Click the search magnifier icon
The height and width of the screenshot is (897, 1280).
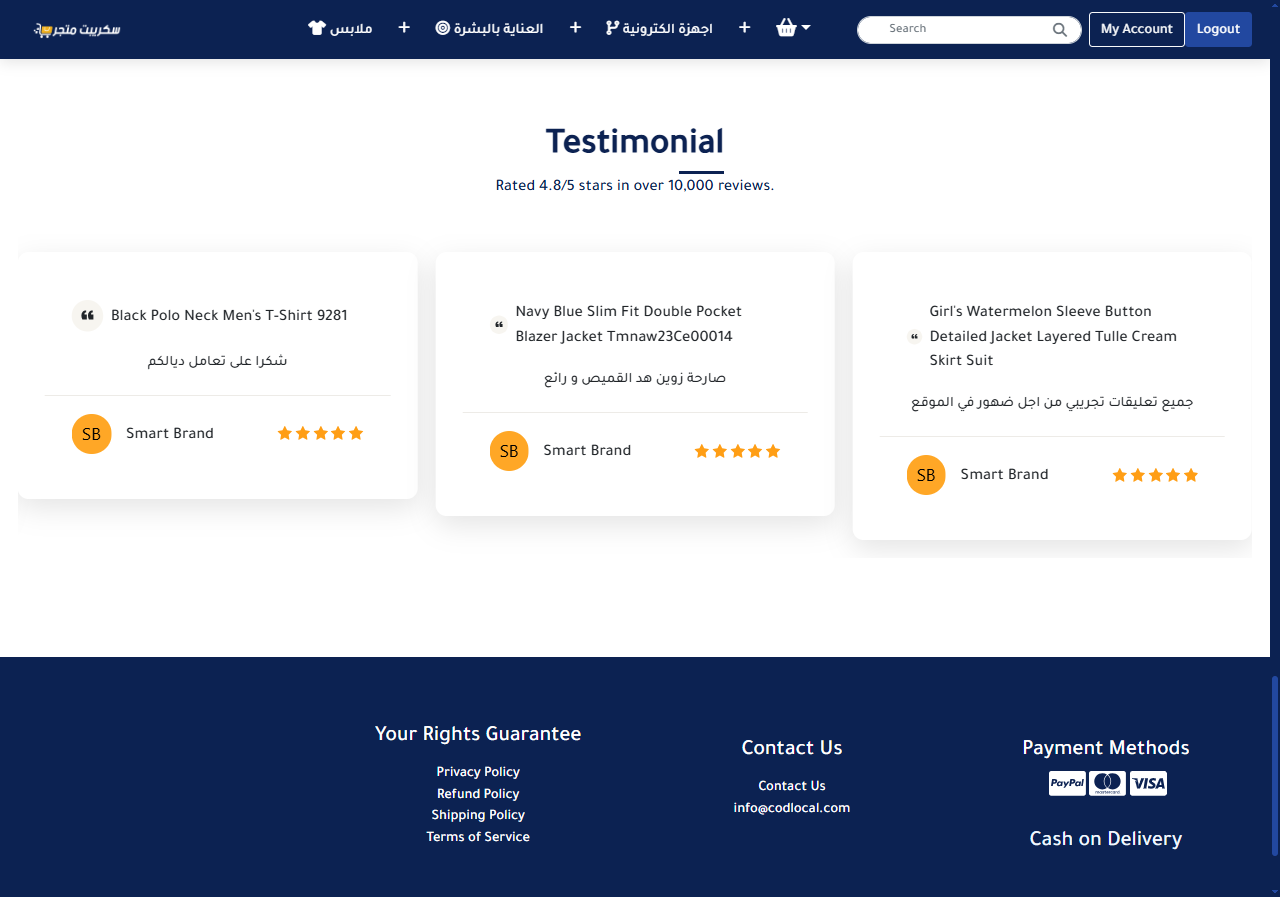1060,30
